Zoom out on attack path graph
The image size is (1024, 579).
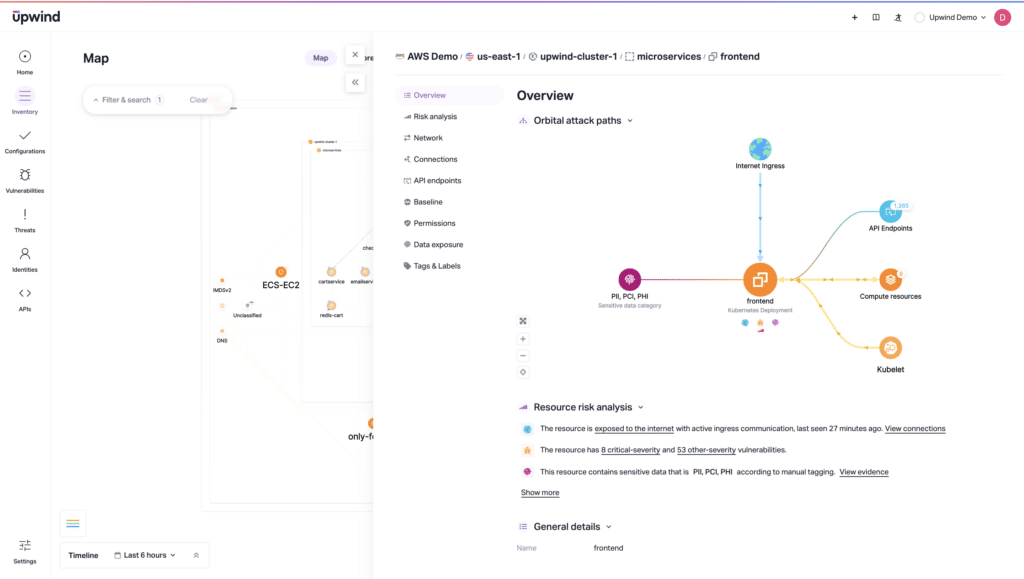click(x=523, y=356)
